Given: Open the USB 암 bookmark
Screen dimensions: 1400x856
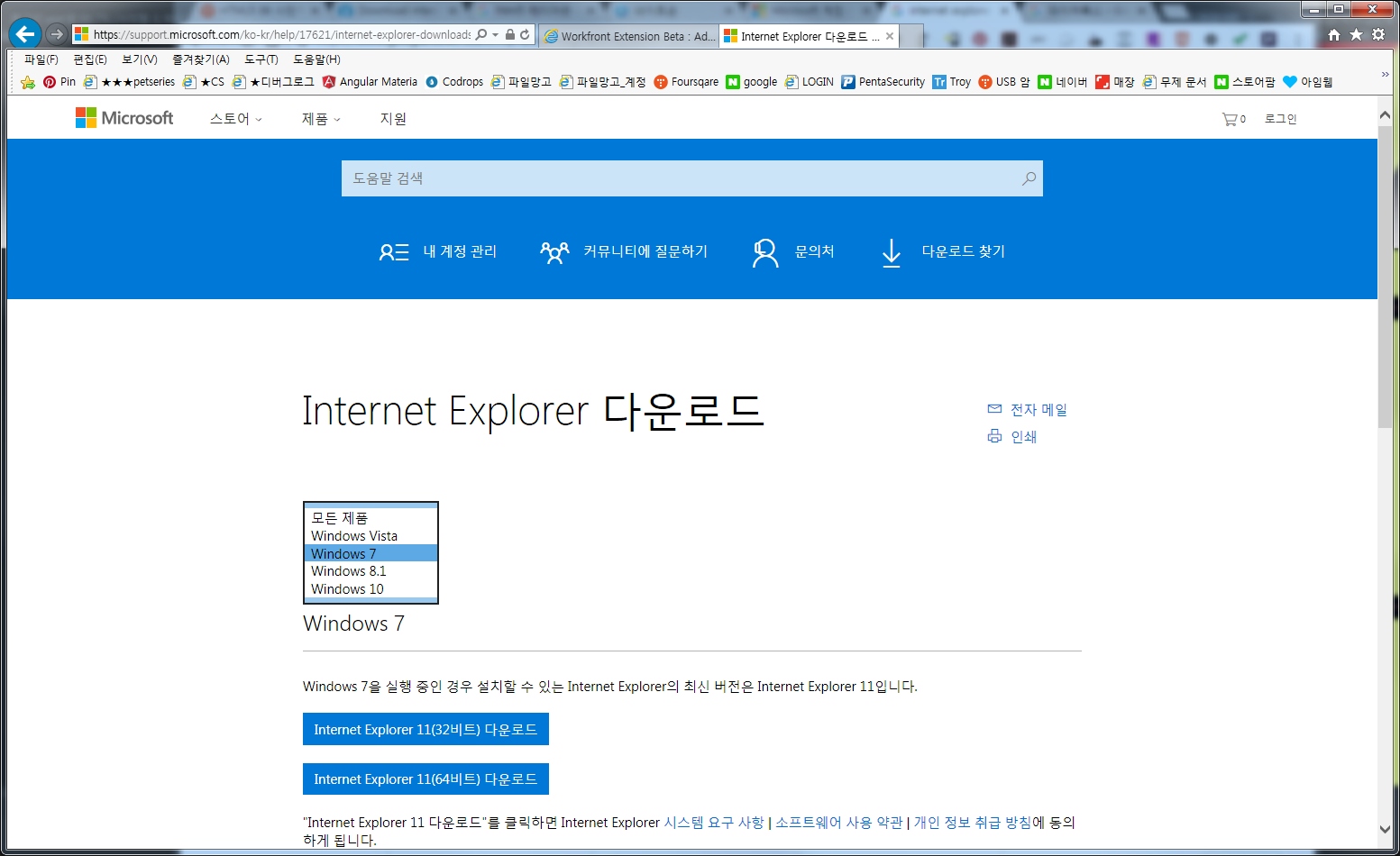Looking at the screenshot, I should coord(1004,82).
